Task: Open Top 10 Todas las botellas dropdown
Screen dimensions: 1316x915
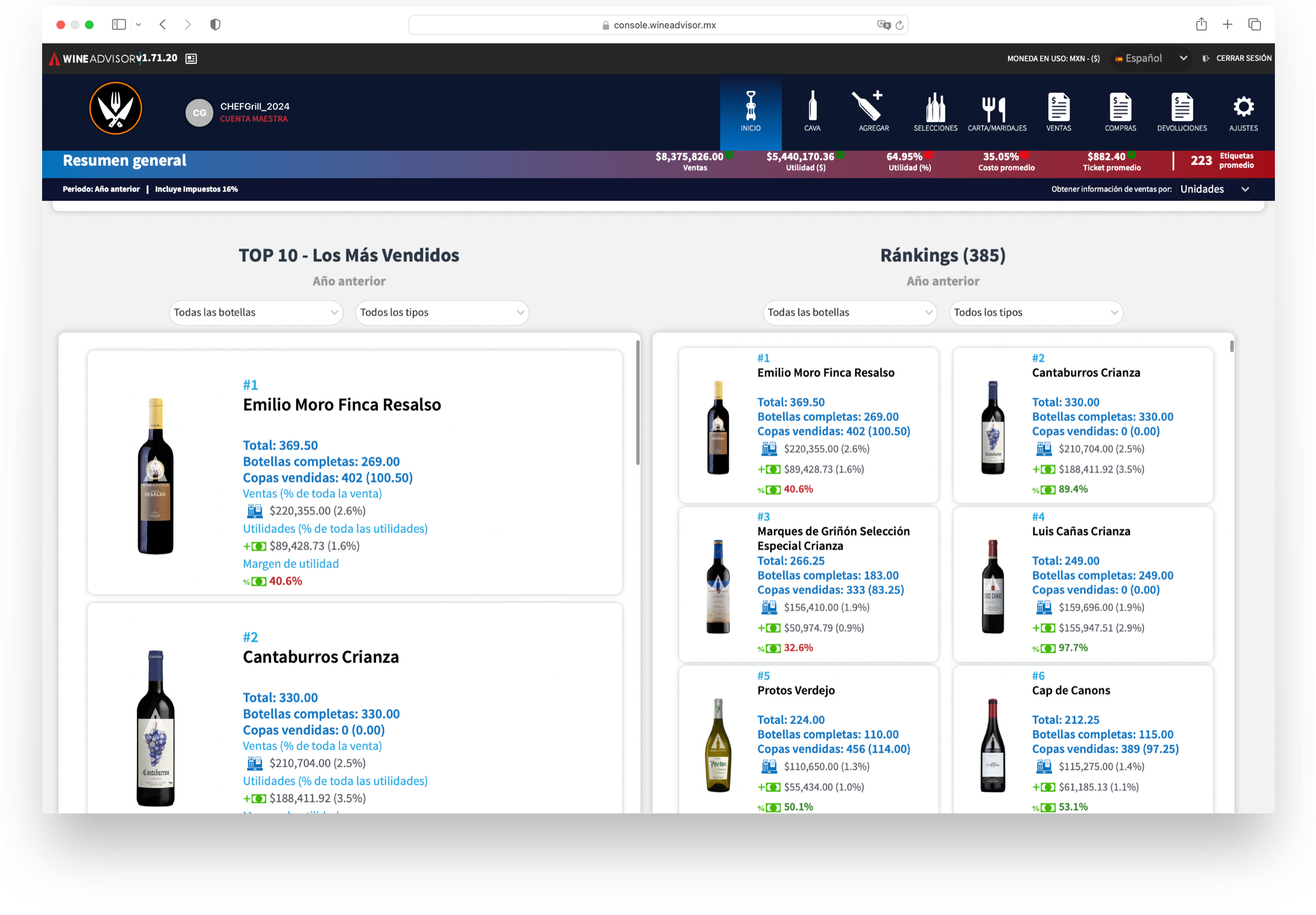Action: (256, 312)
